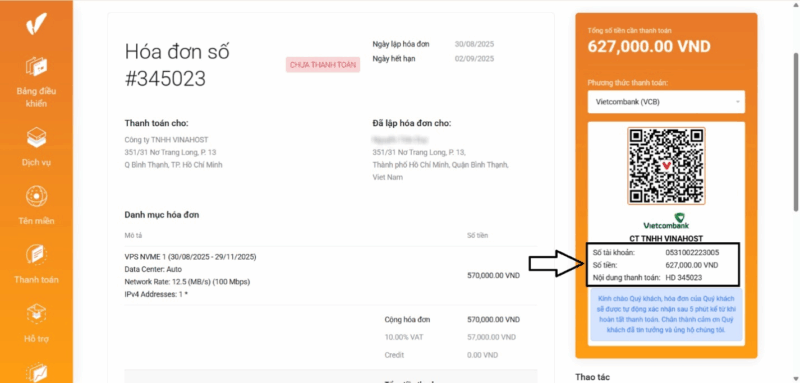Open the Dịch vụ services icon
This screenshot has height=383, width=800.
coord(36,137)
